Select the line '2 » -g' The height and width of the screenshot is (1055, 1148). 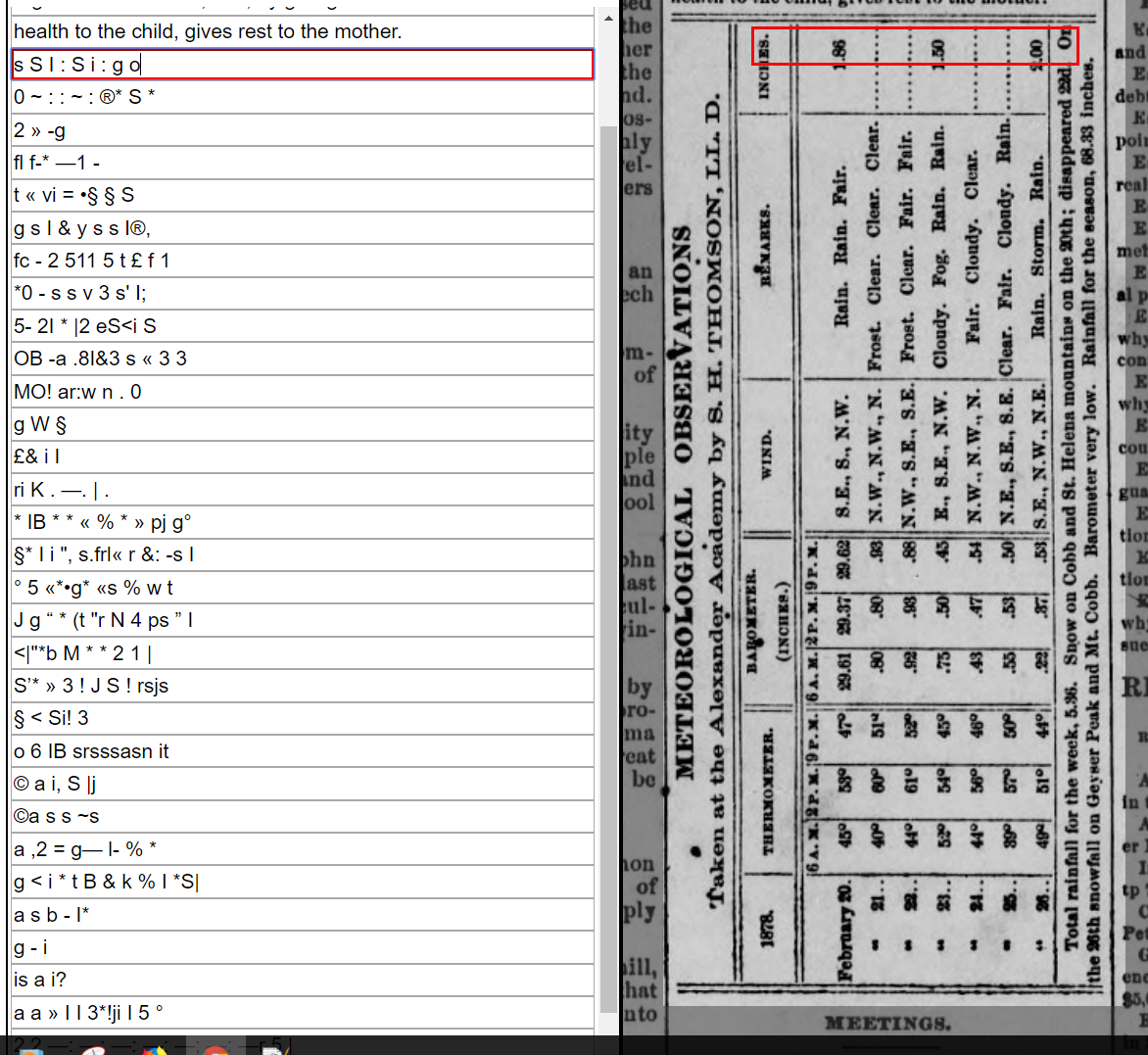303,130
